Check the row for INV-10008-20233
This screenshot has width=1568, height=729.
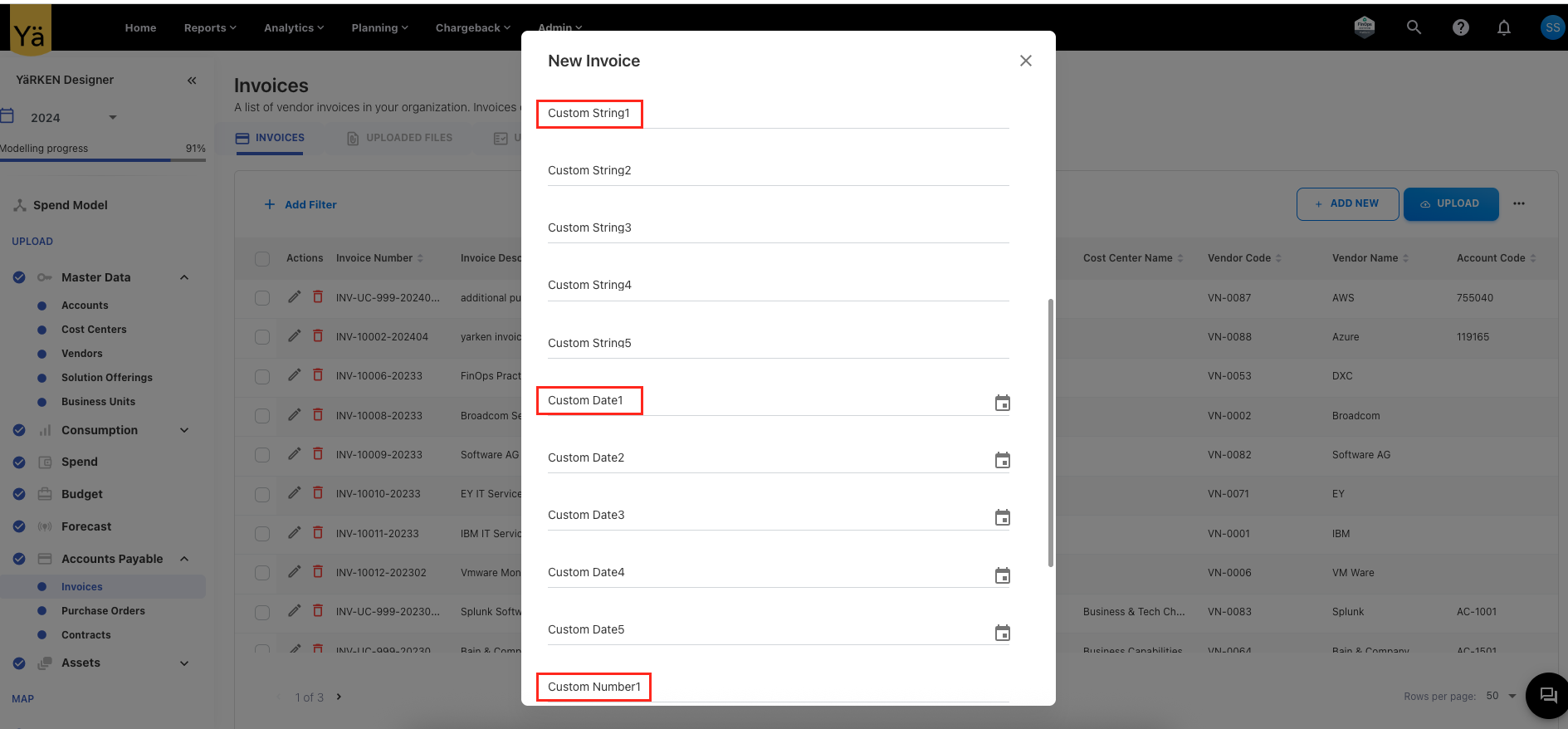pyautogui.click(x=262, y=416)
